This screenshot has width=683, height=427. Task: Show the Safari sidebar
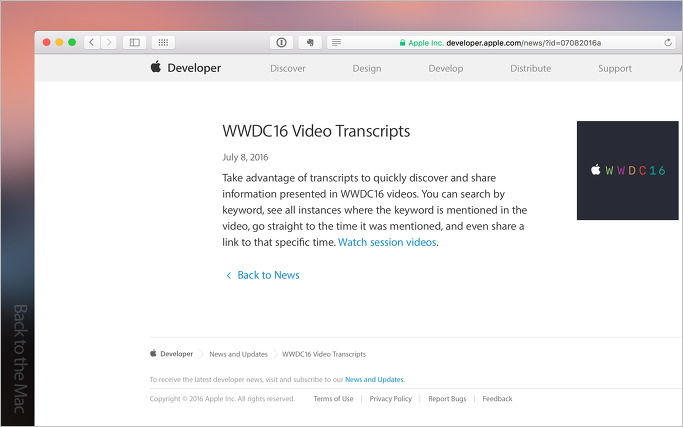click(135, 42)
